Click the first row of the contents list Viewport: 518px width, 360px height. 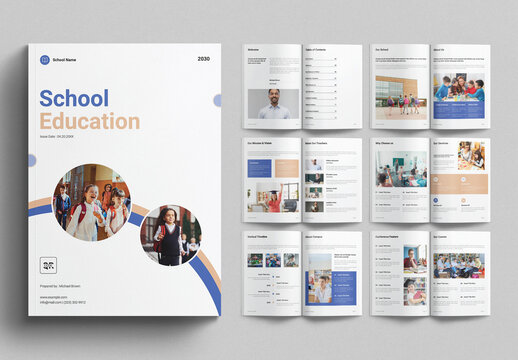pyautogui.click(x=321, y=59)
